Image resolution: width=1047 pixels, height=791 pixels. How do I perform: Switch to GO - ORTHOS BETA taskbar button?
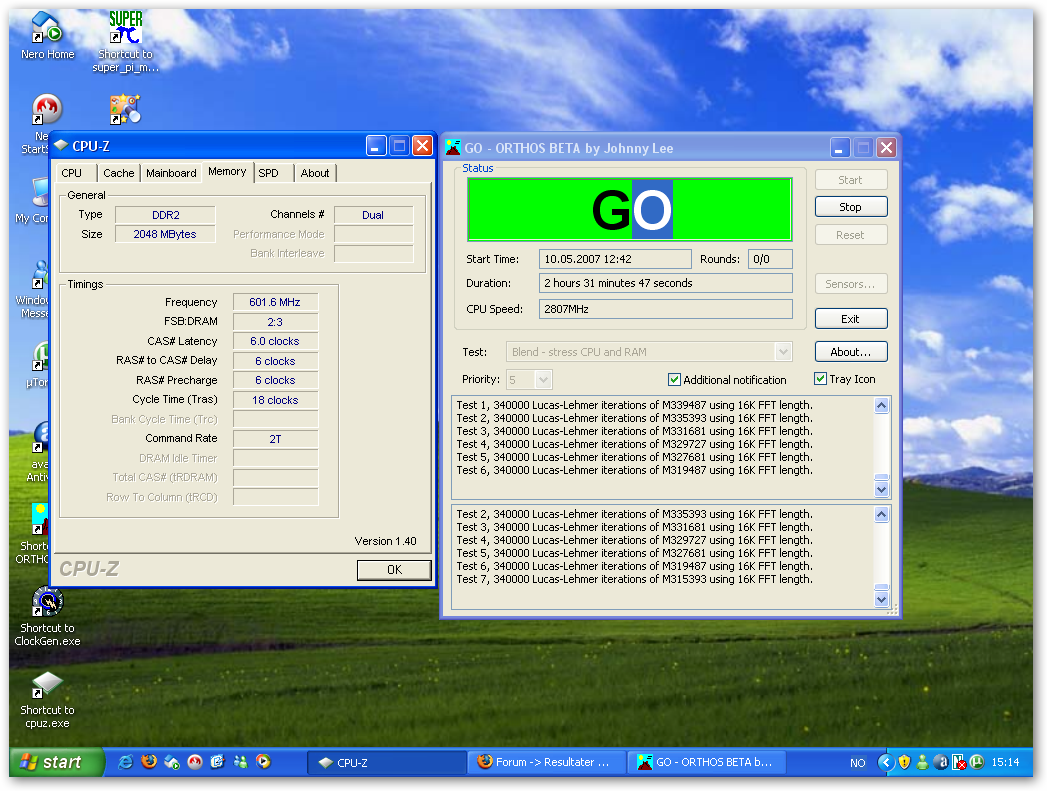click(x=708, y=762)
